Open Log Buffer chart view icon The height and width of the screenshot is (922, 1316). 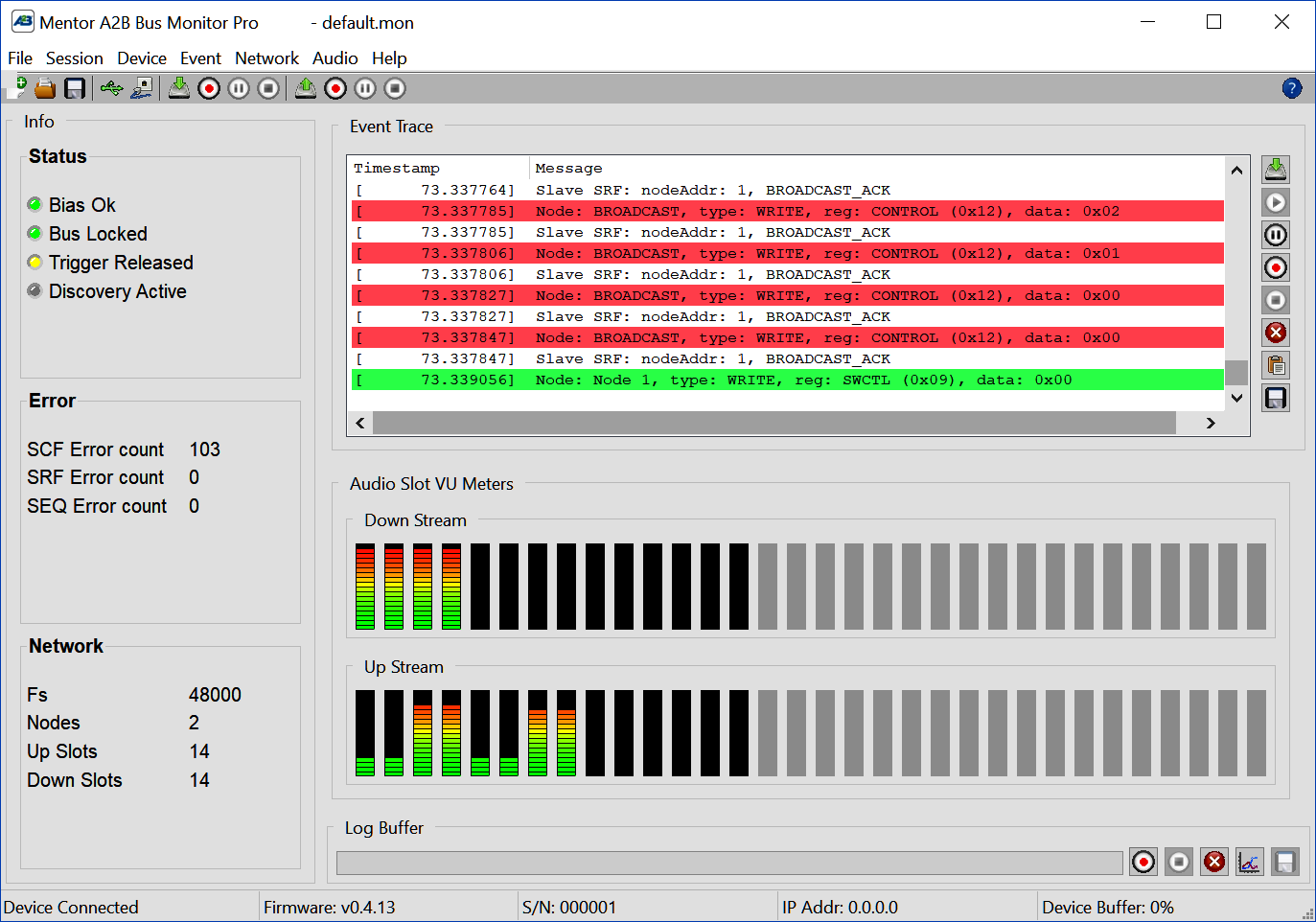pos(1249,862)
